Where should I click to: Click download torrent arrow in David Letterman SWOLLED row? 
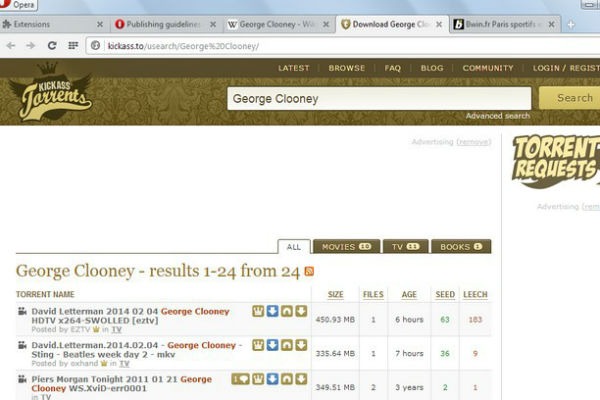pos(301,311)
